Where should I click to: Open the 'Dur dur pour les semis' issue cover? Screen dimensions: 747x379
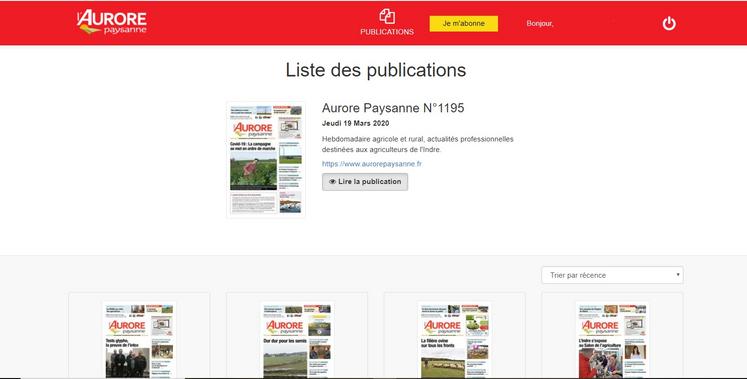point(297,340)
